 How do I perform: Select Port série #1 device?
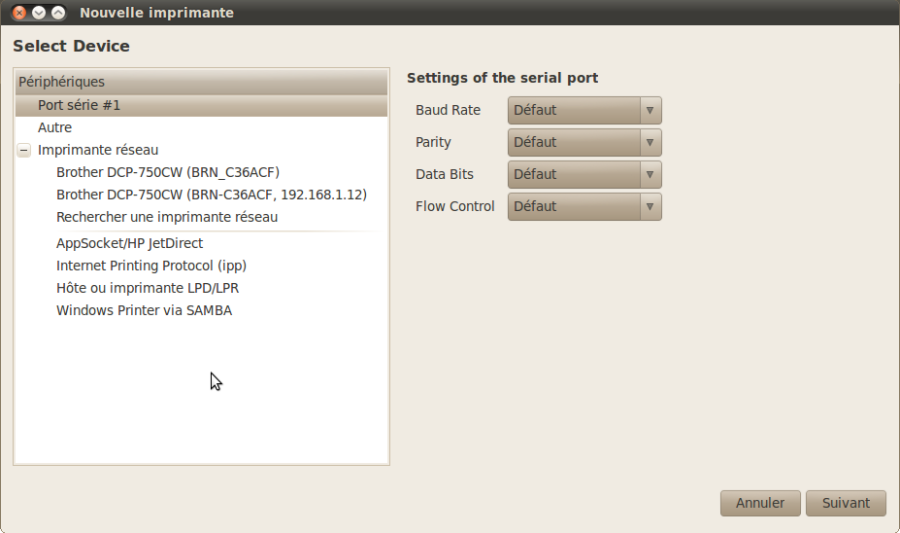pos(201,106)
